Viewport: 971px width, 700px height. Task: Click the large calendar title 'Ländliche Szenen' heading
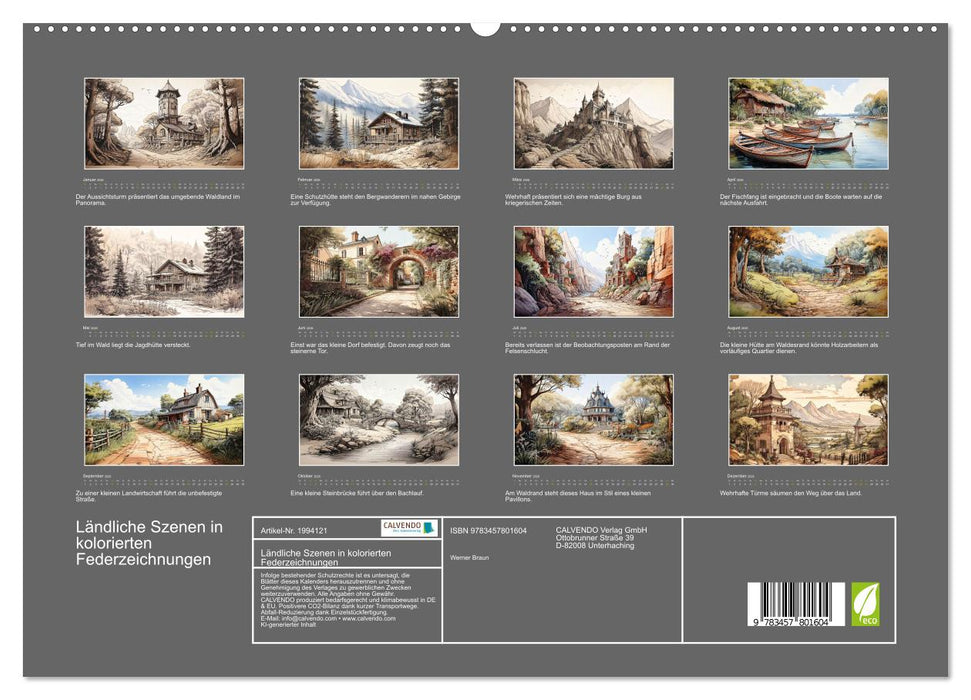pyautogui.click(x=149, y=543)
